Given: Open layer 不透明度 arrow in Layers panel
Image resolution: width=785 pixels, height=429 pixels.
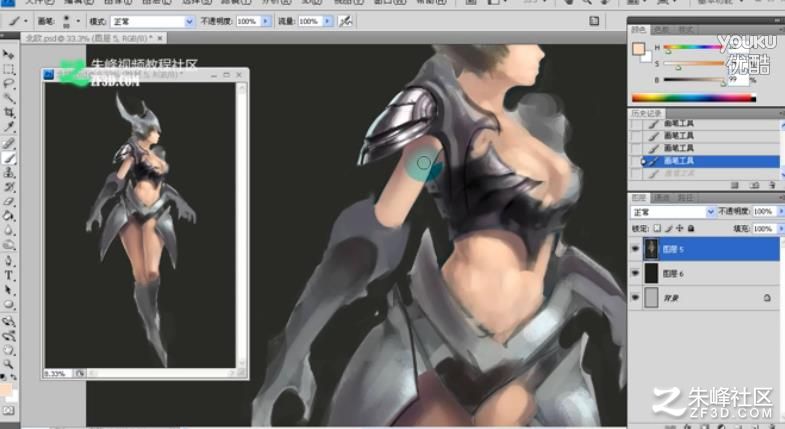Looking at the screenshot, I should (x=780, y=212).
